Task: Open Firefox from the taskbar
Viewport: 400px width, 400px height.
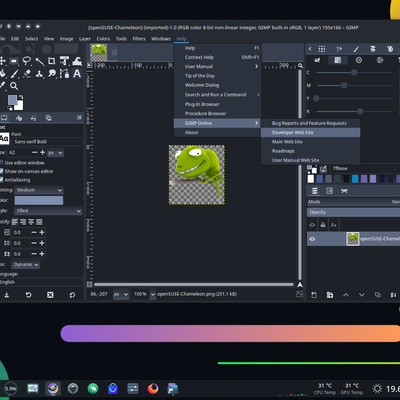Action: 153,388
